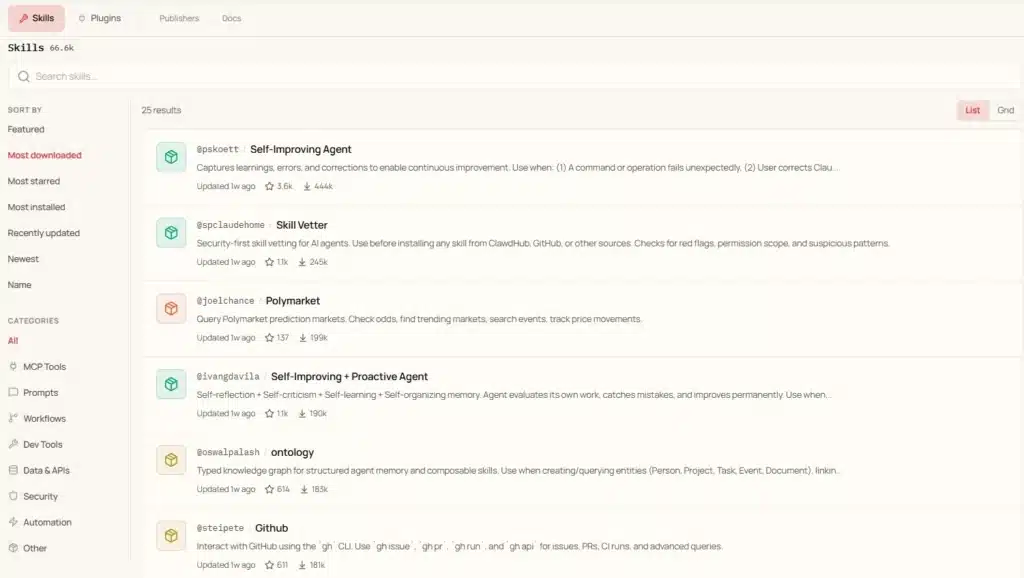The image size is (1024, 578).
Task: Open the Skills tab
Action: [36, 18]
